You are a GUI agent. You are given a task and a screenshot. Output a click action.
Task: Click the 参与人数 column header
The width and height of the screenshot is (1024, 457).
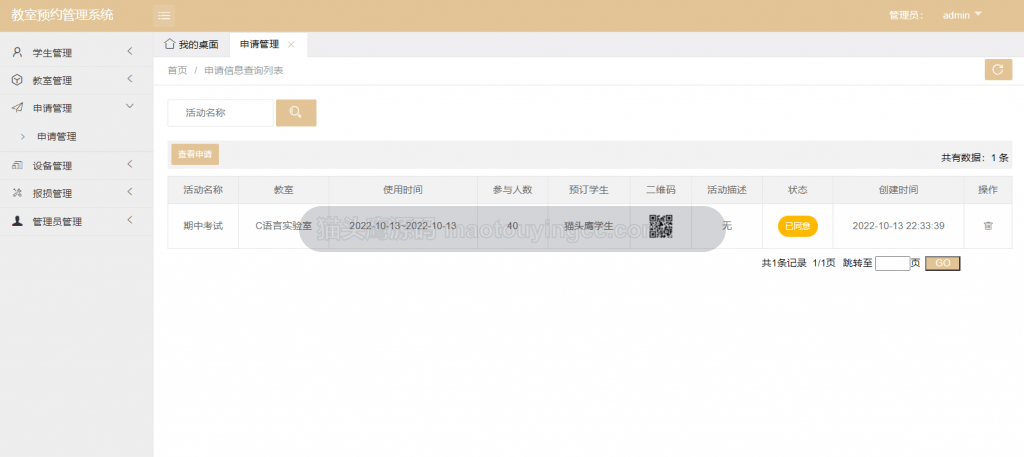tap(513, 190)
